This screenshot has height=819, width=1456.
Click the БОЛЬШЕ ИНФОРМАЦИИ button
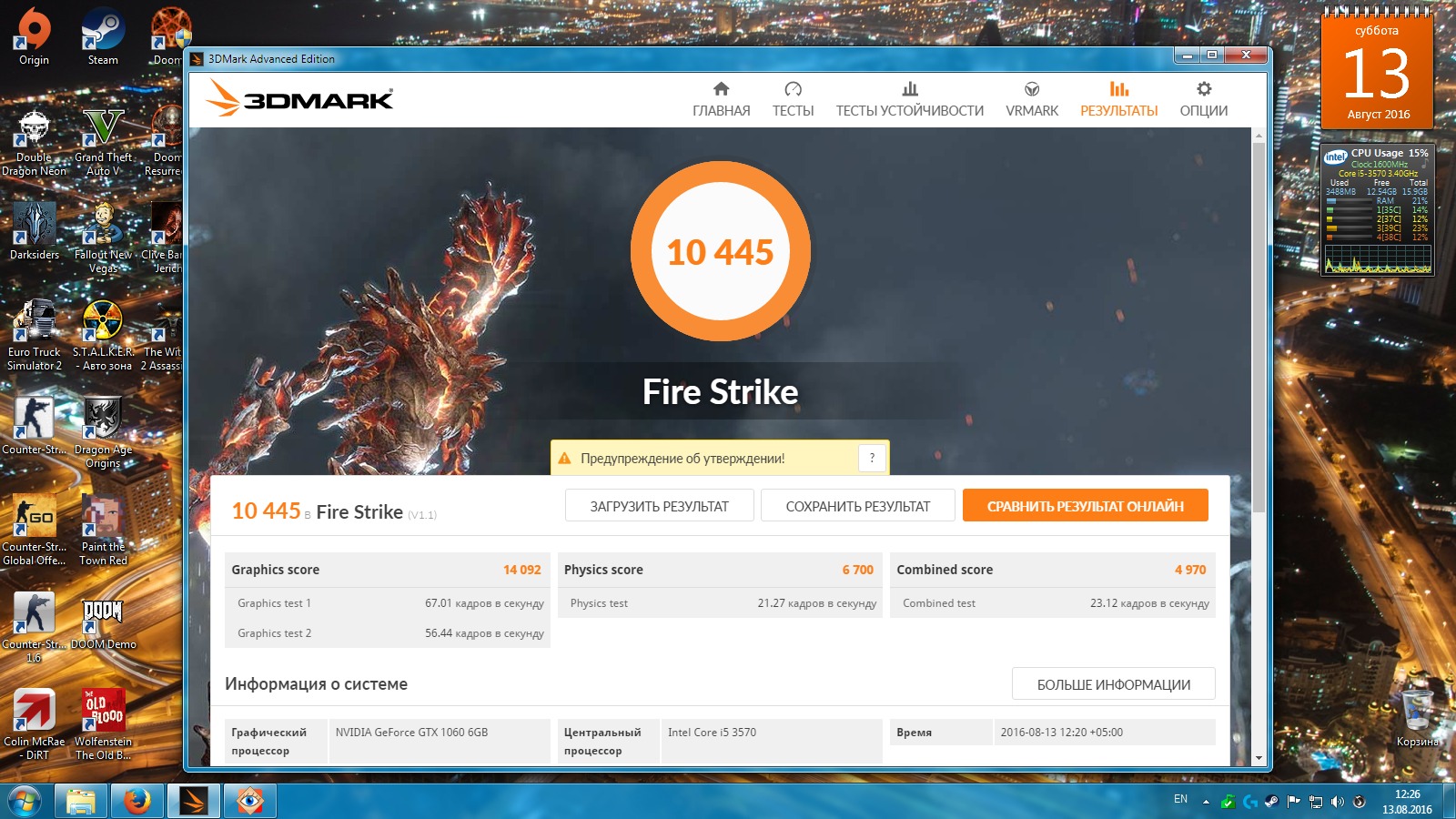tap(1114, 684)
